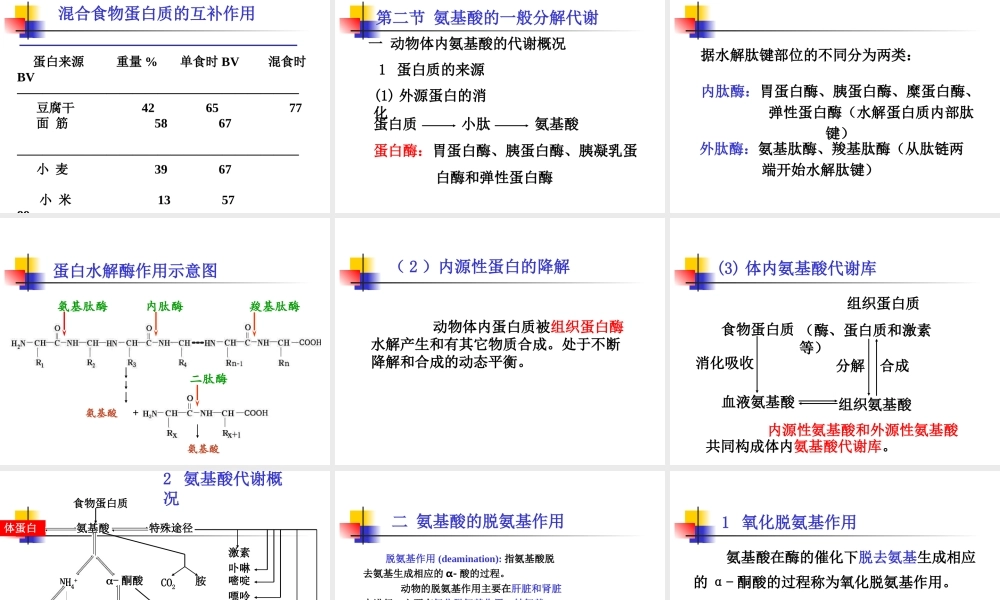The height and width of the screenshot is (600, 1000).
Task: Select the red 内肽酶 label on the peptide bond slide
Action: [717, 91]
